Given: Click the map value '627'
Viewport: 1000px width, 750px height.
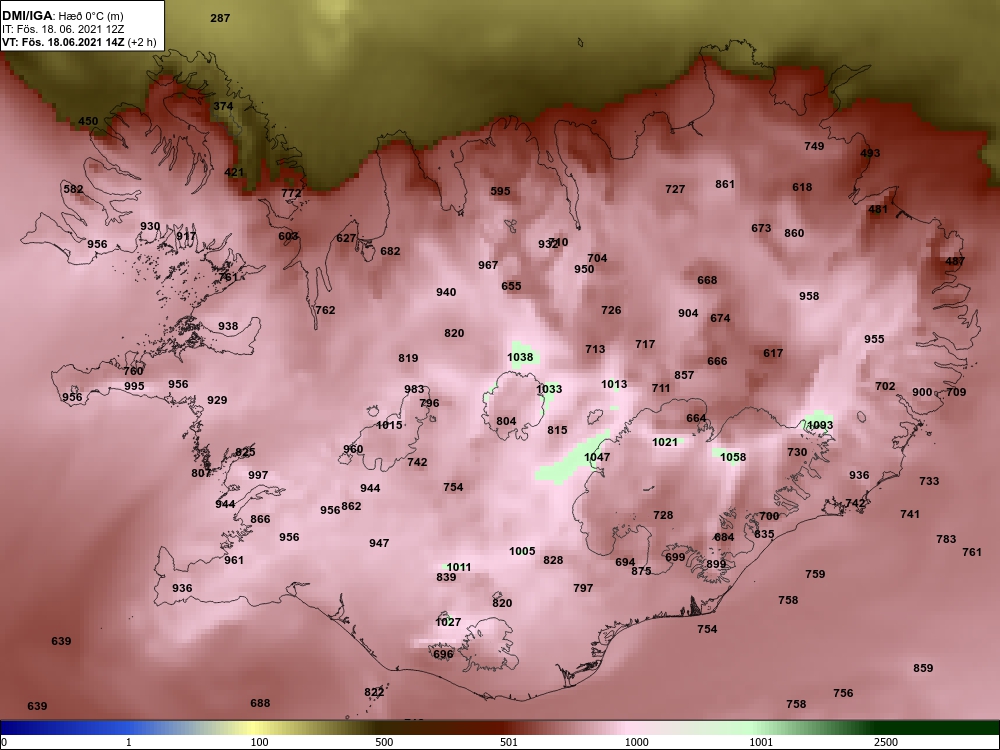Looking at the screenshot, I should (x=346, y=239).
